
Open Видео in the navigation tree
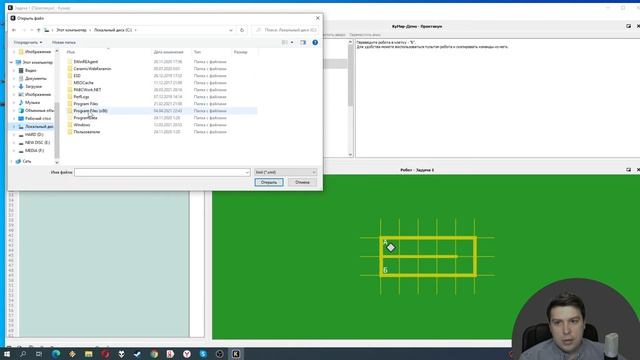(31, 71)
